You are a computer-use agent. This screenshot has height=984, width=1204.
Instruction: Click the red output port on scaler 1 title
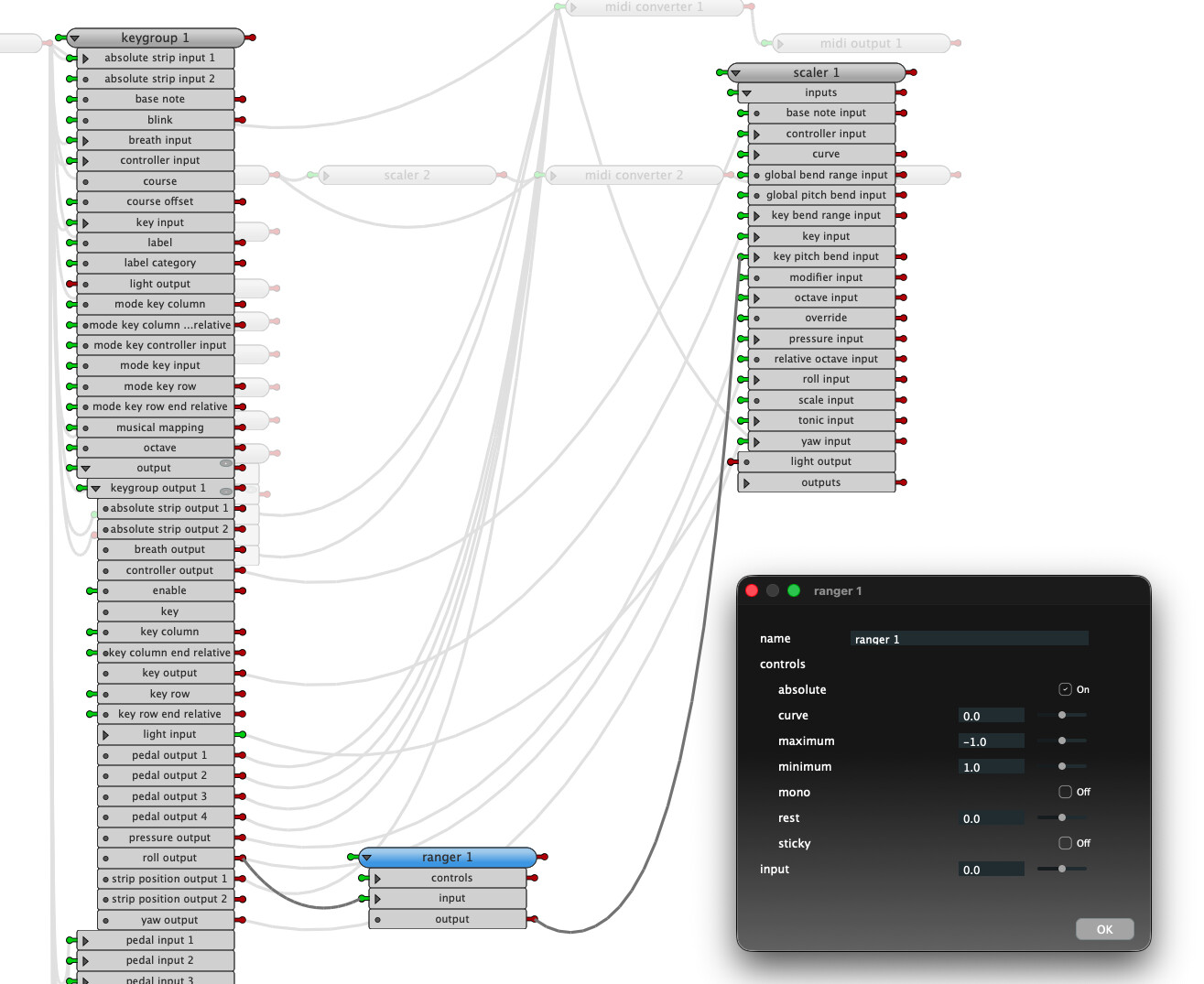[x=913, y=72]
